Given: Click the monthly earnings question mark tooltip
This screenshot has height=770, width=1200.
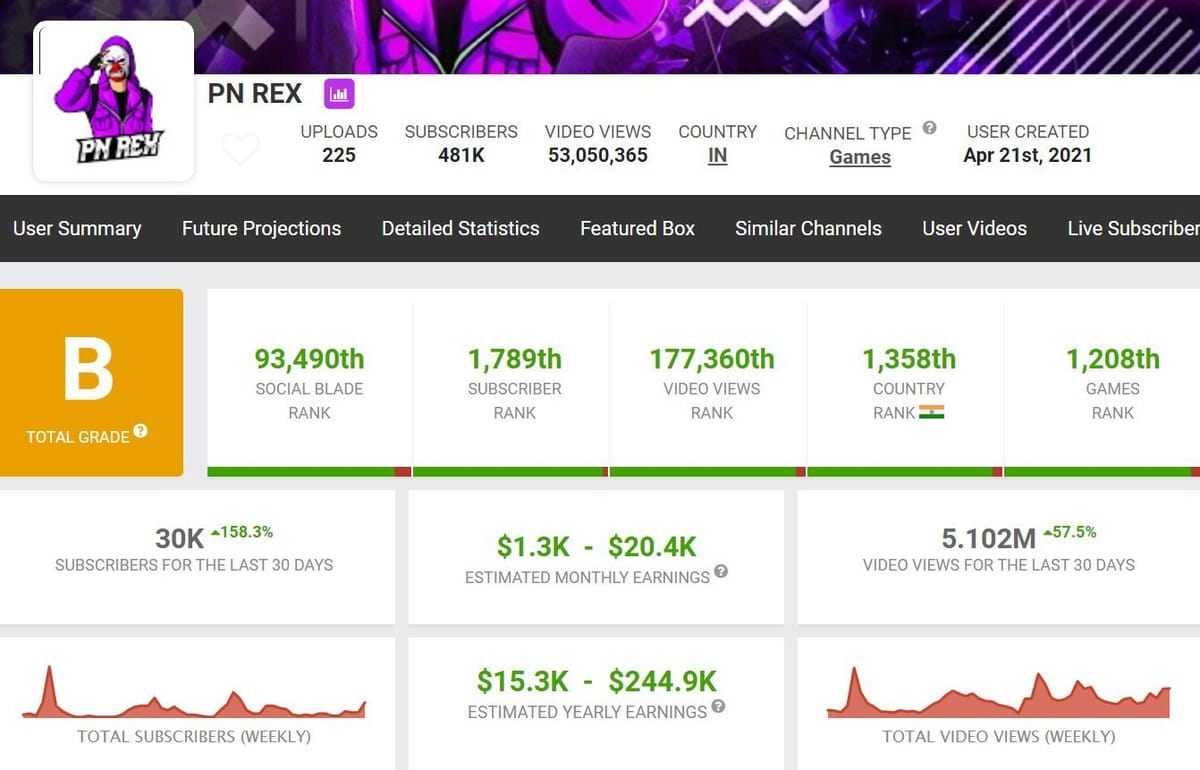Looking at the screenshot, I should tap(724, 573).
